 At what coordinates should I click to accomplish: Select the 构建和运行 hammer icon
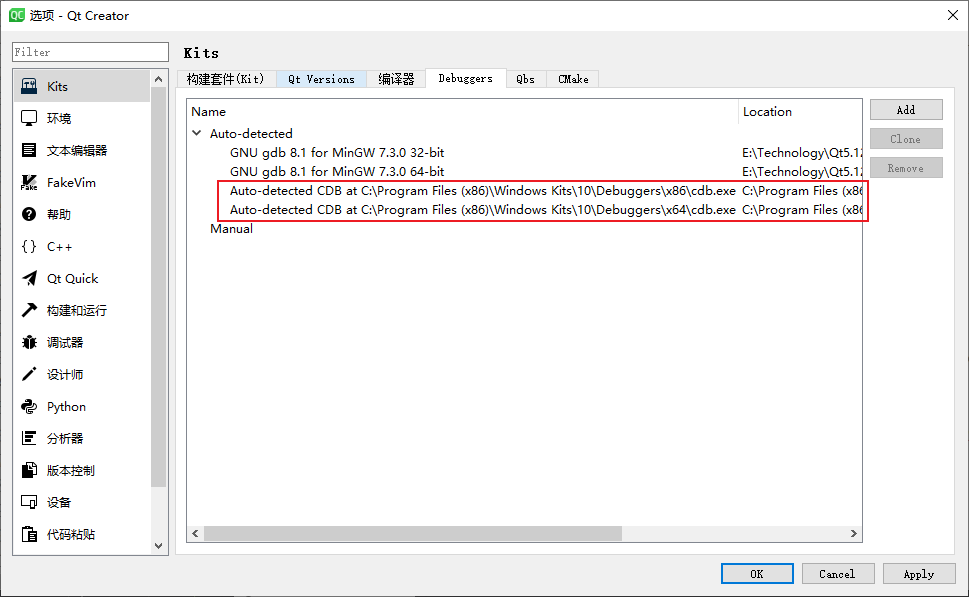29,310
